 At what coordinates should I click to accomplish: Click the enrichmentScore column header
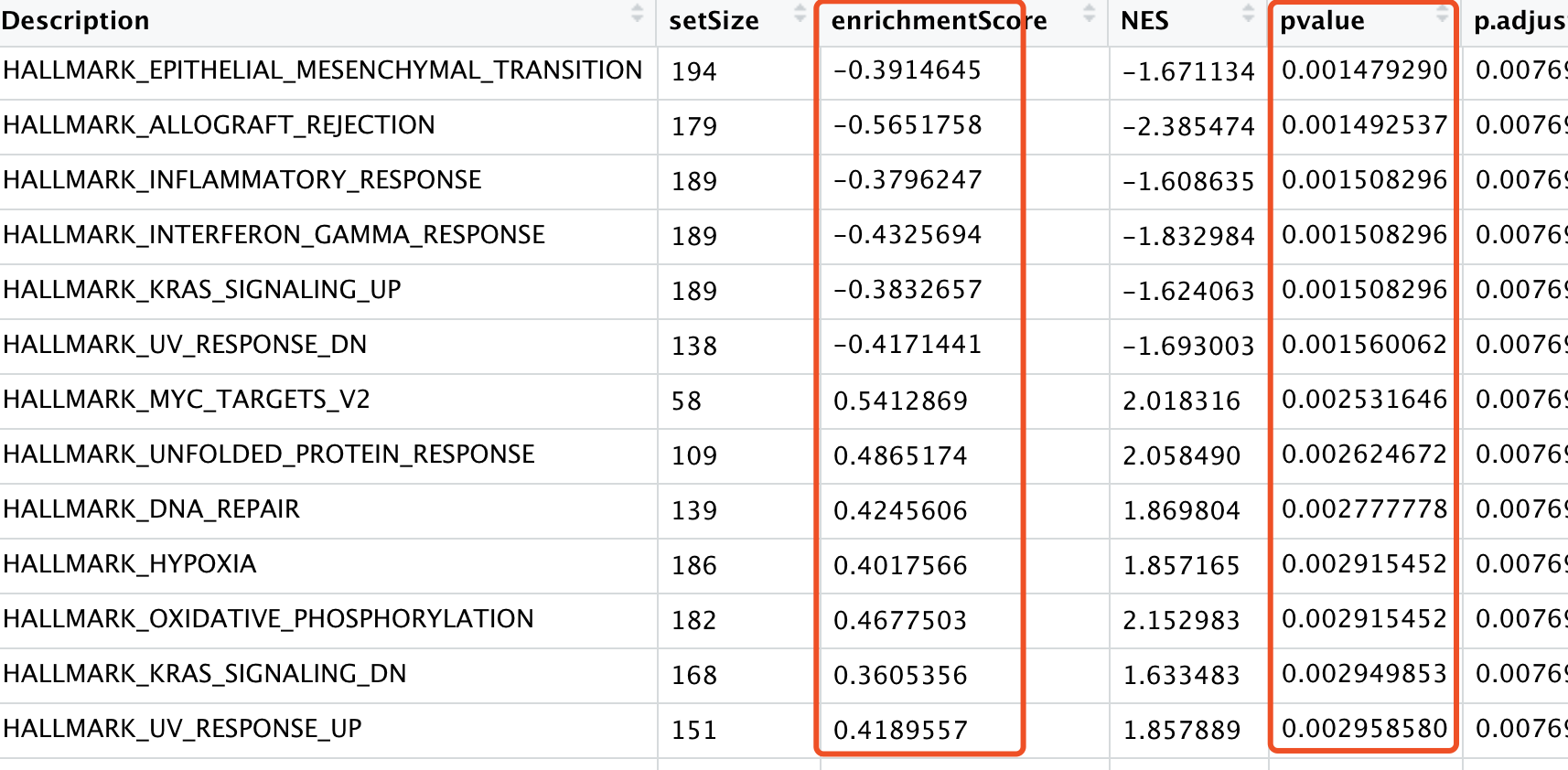pyautogui.click(x=939, y=21)
